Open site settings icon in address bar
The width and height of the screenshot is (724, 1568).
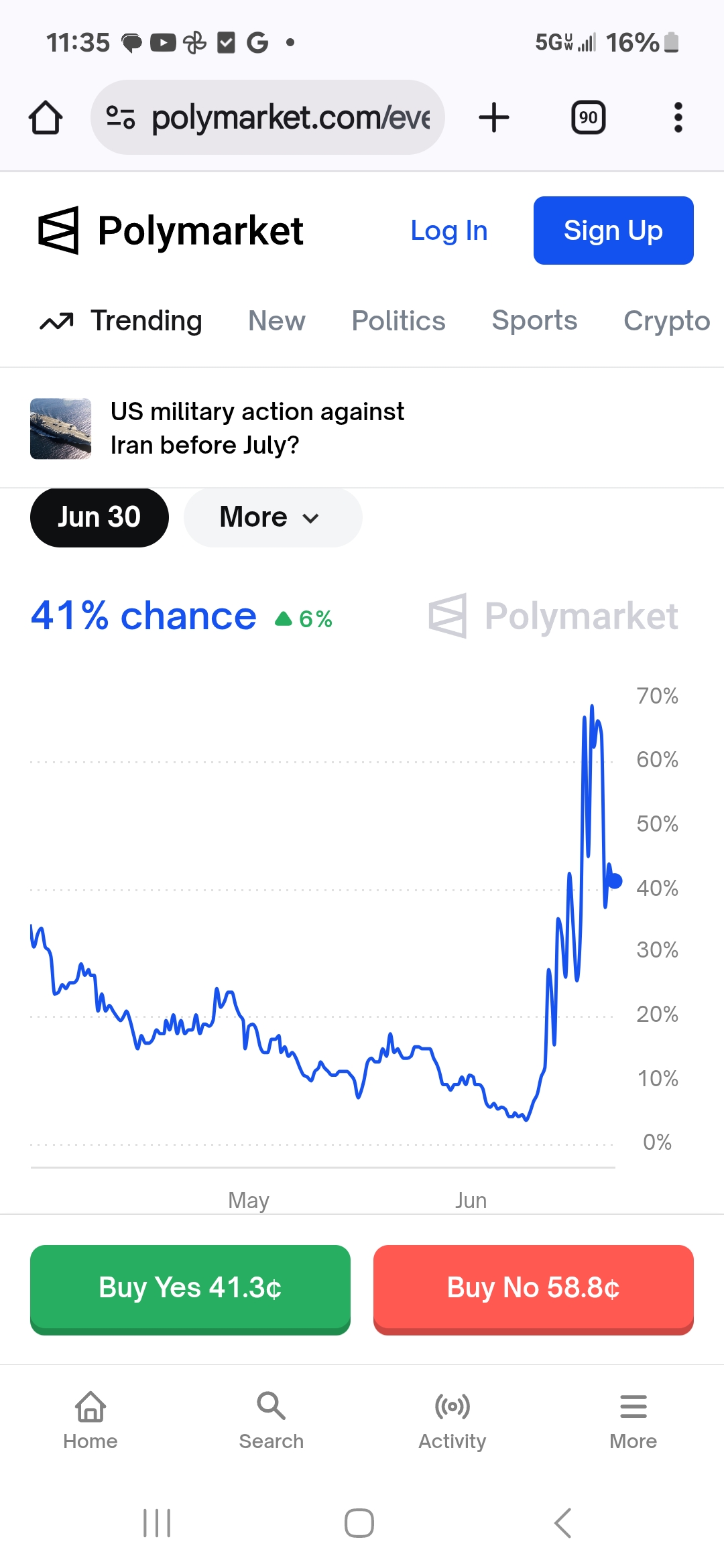(x=121, y=117)
